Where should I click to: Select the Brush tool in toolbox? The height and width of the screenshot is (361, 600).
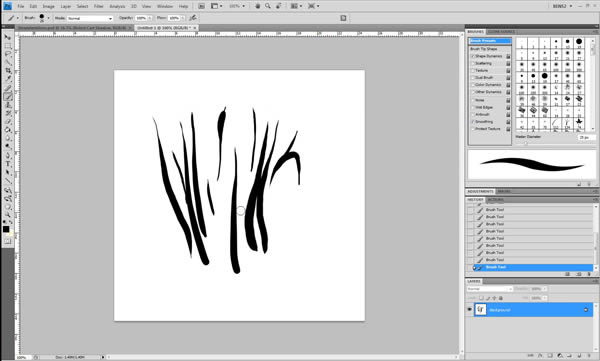(7, 96)
